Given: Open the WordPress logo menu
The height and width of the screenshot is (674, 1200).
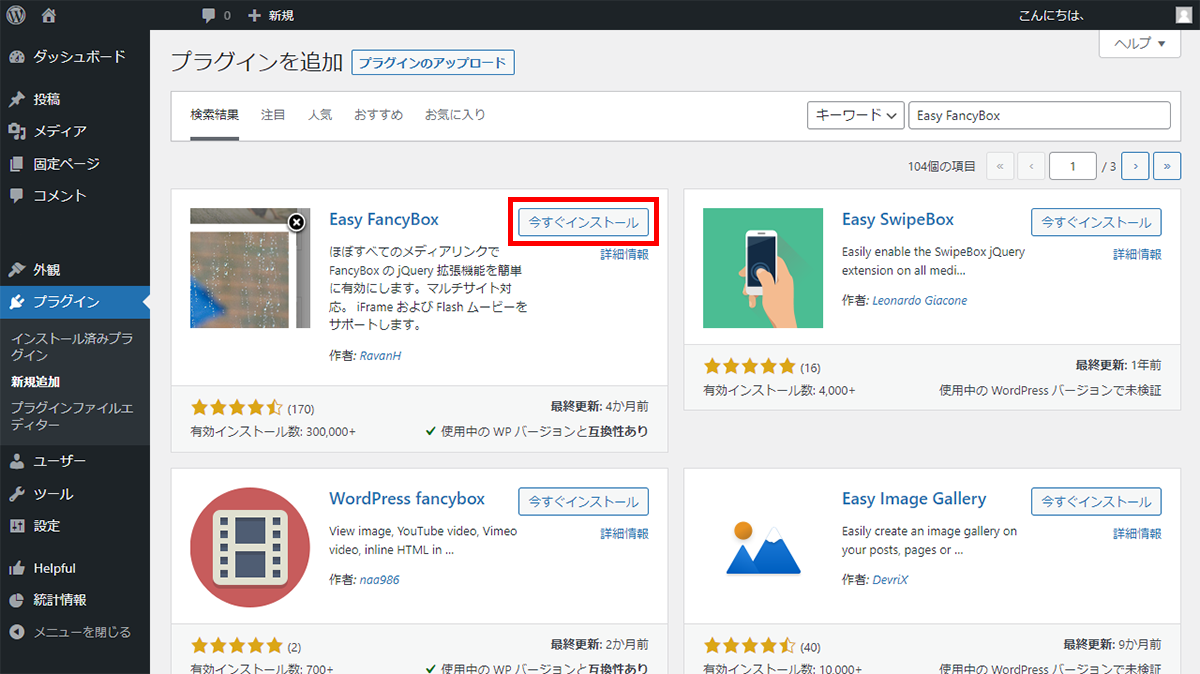Looking at the screenshot, I should click(x=14, y=14).
